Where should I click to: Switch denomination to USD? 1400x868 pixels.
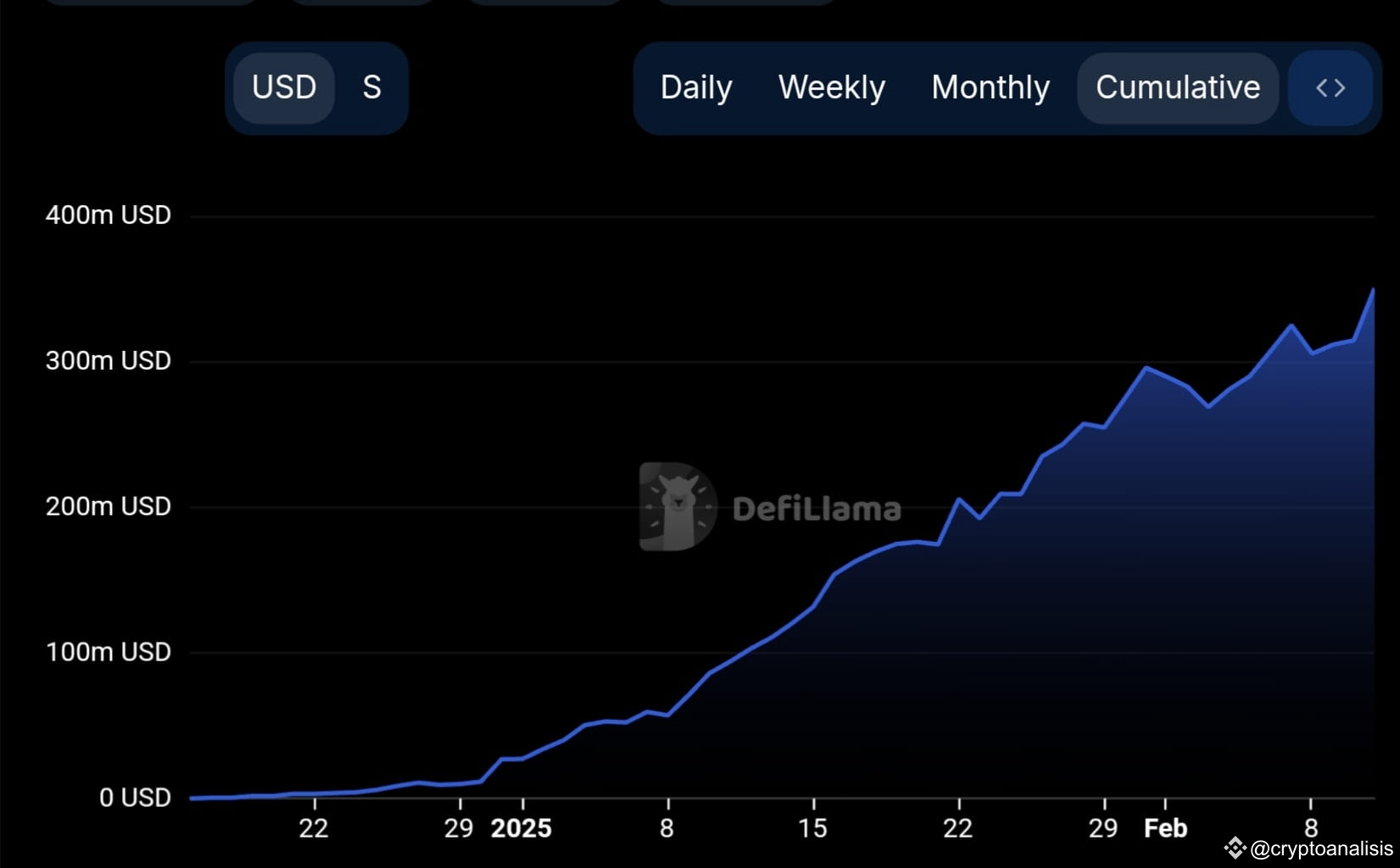(x=284, y=87)
